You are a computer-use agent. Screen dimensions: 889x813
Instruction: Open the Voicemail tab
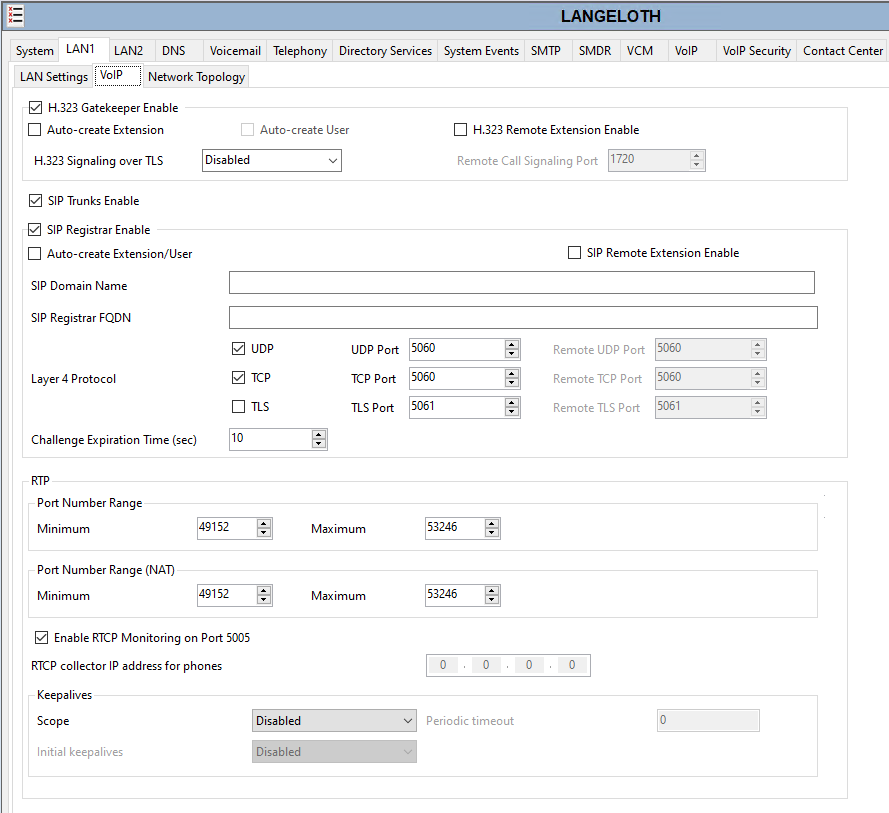235,51
